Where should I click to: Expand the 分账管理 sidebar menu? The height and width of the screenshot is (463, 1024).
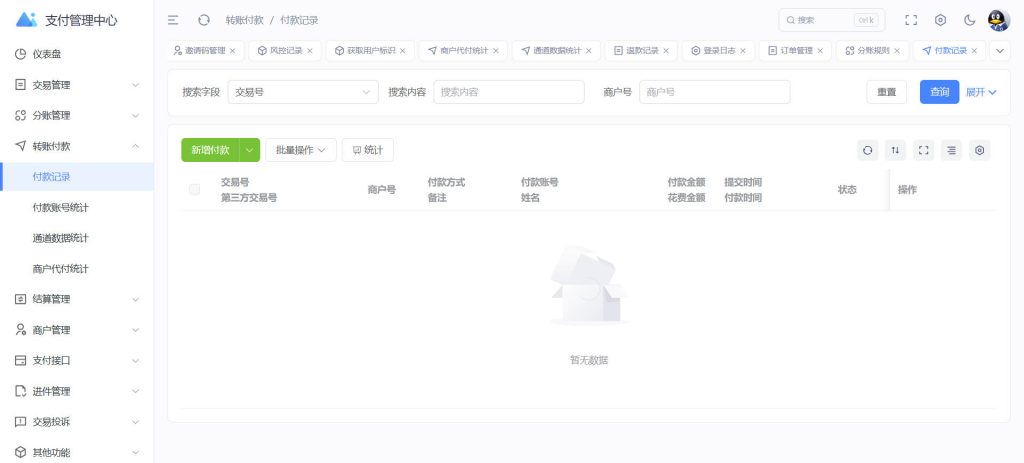[x=77, y=116]
